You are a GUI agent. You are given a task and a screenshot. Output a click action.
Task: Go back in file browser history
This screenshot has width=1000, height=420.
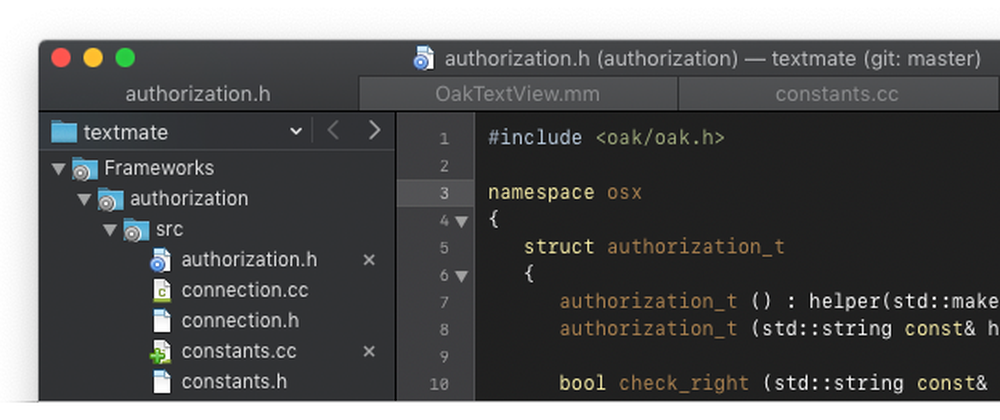[x=333, y=131]
